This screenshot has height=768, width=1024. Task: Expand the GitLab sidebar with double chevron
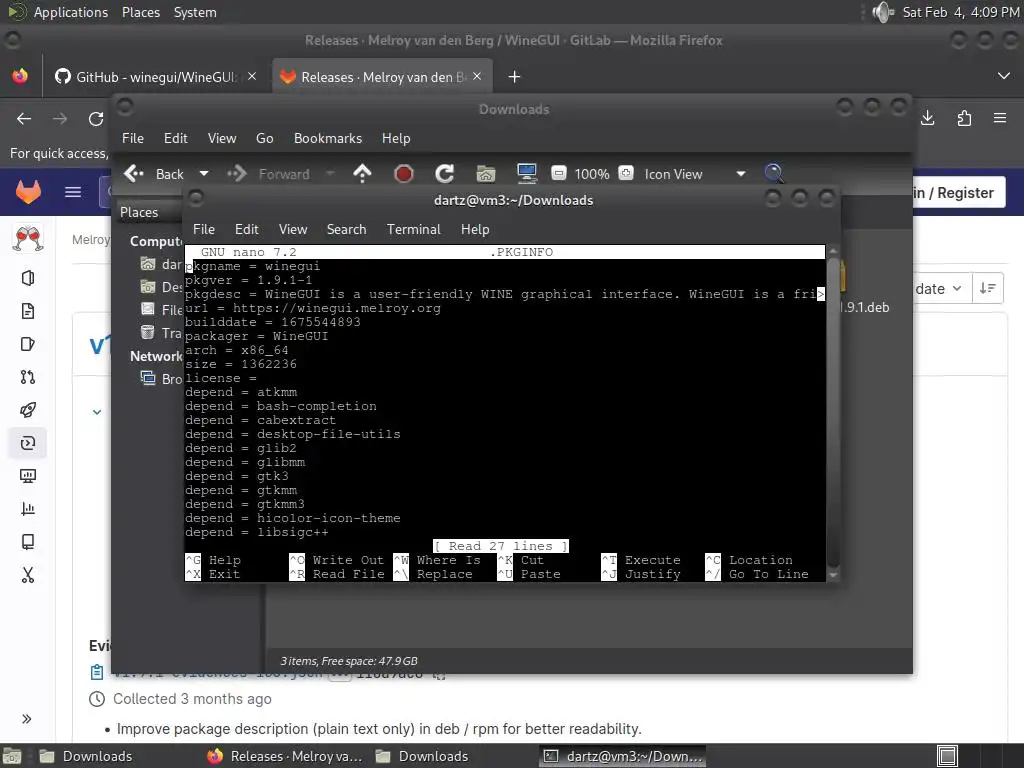[x=27, y=719]
